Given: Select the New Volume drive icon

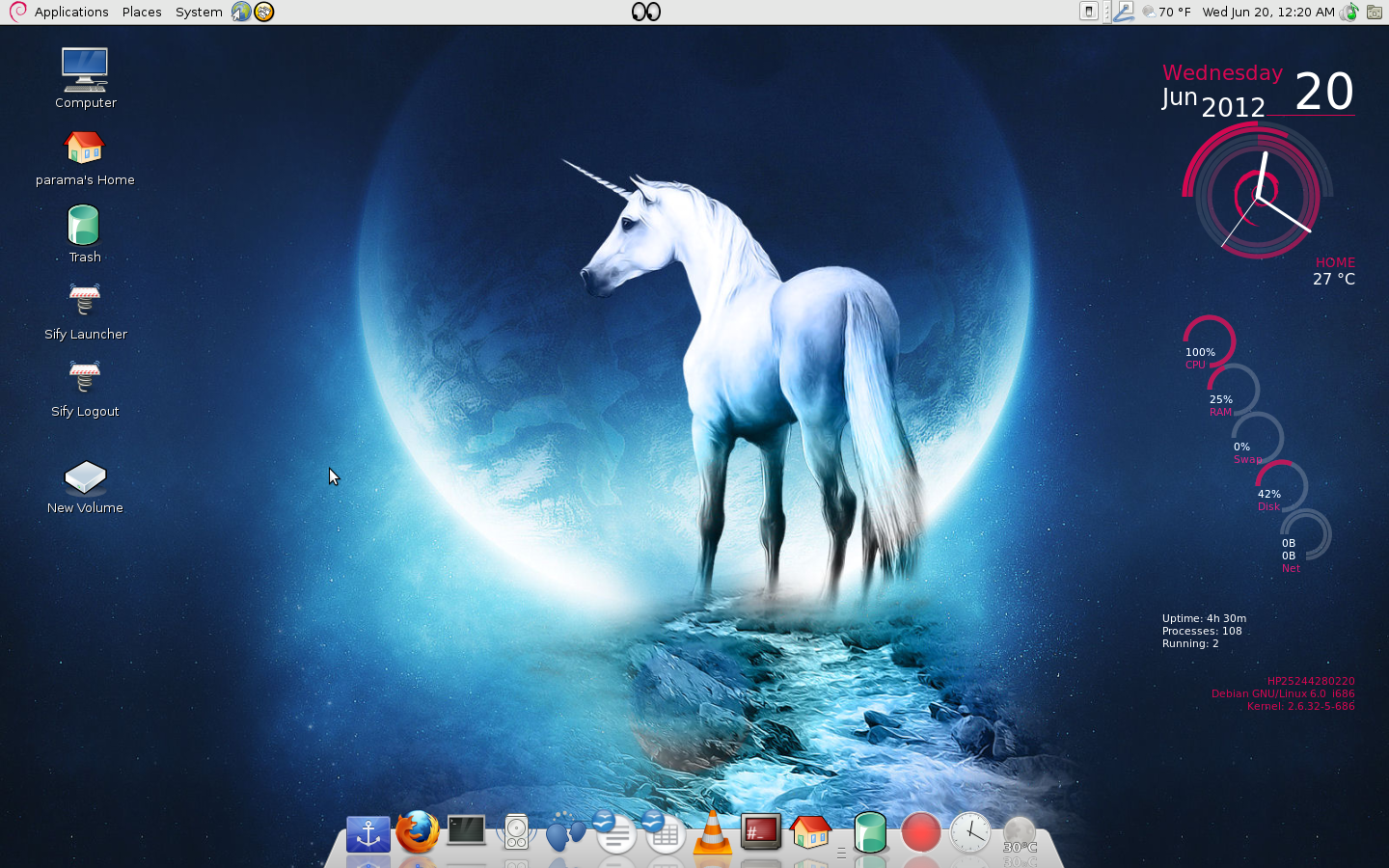Looking at the screenshot, I should tap(85, 487).
